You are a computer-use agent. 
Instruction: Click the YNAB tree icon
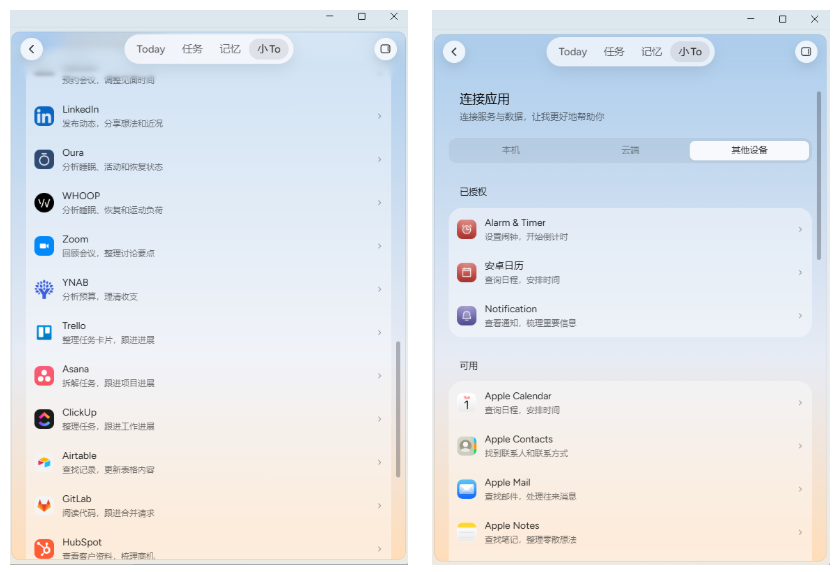click(44, 289)
